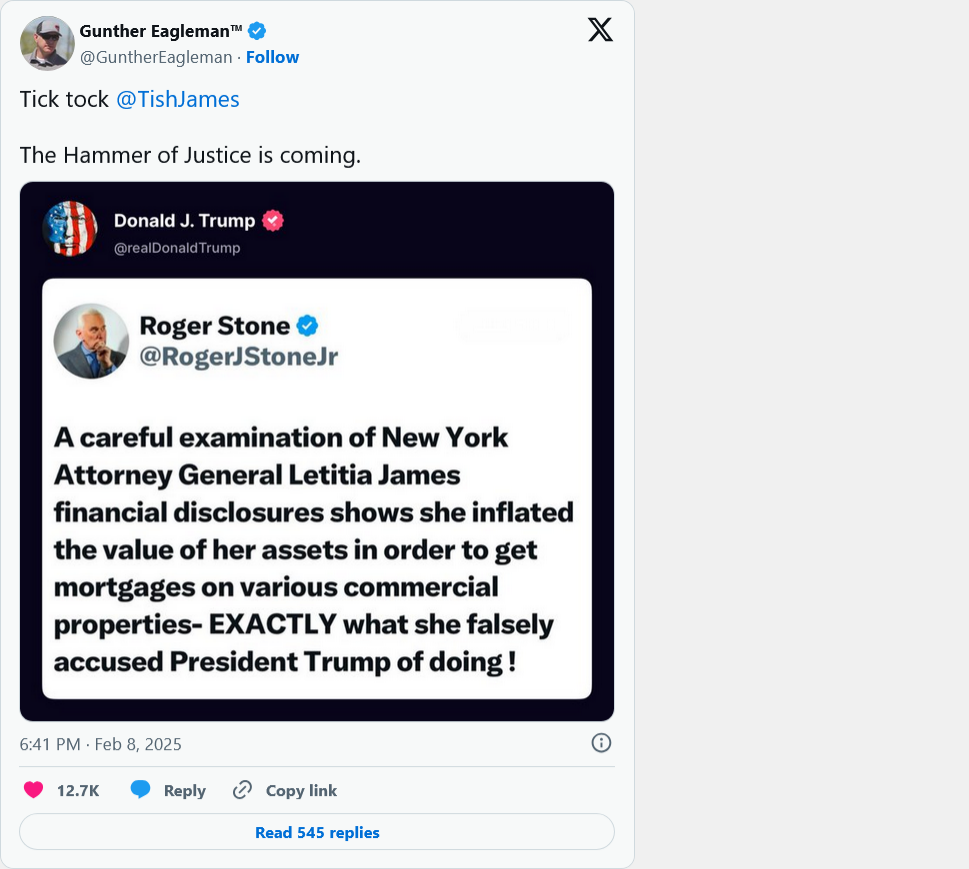
Task: Click Gunther Eagleman's verified badge
Action: pyautogui.click(x=256, y=31)
